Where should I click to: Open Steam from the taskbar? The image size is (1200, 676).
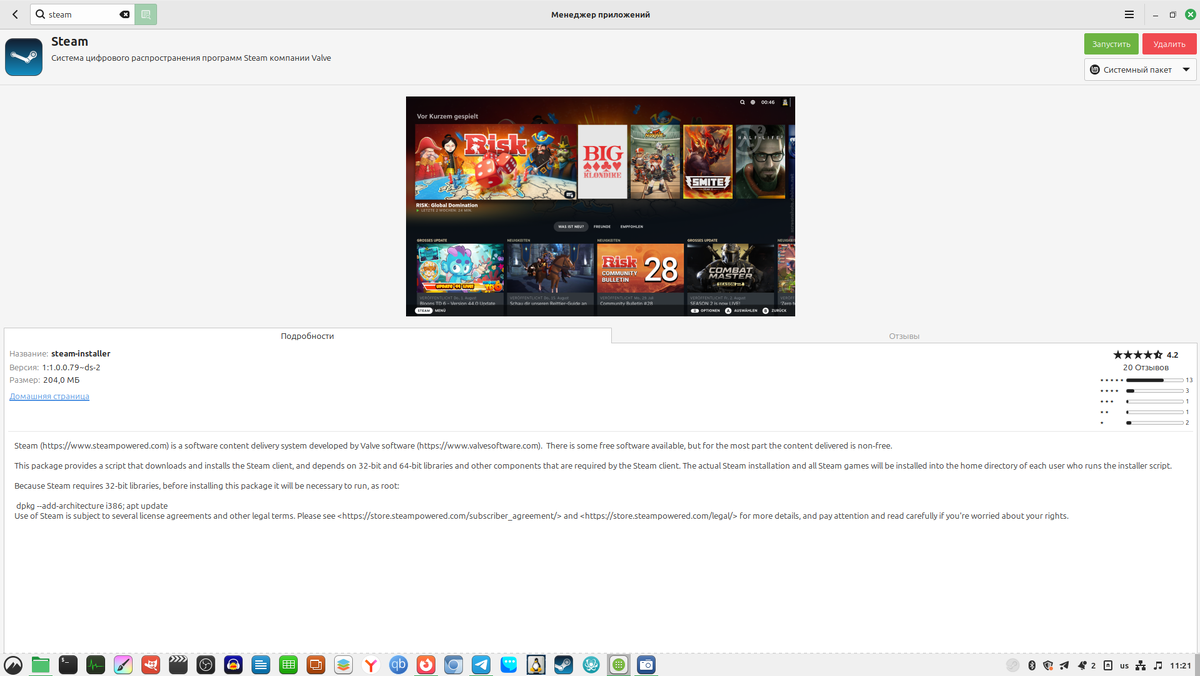pos(564,664)
